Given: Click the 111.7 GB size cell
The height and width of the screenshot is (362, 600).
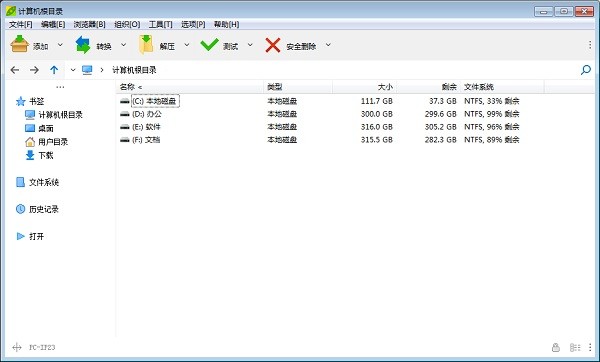Looking at the screenshot, I should click(377, 101).
